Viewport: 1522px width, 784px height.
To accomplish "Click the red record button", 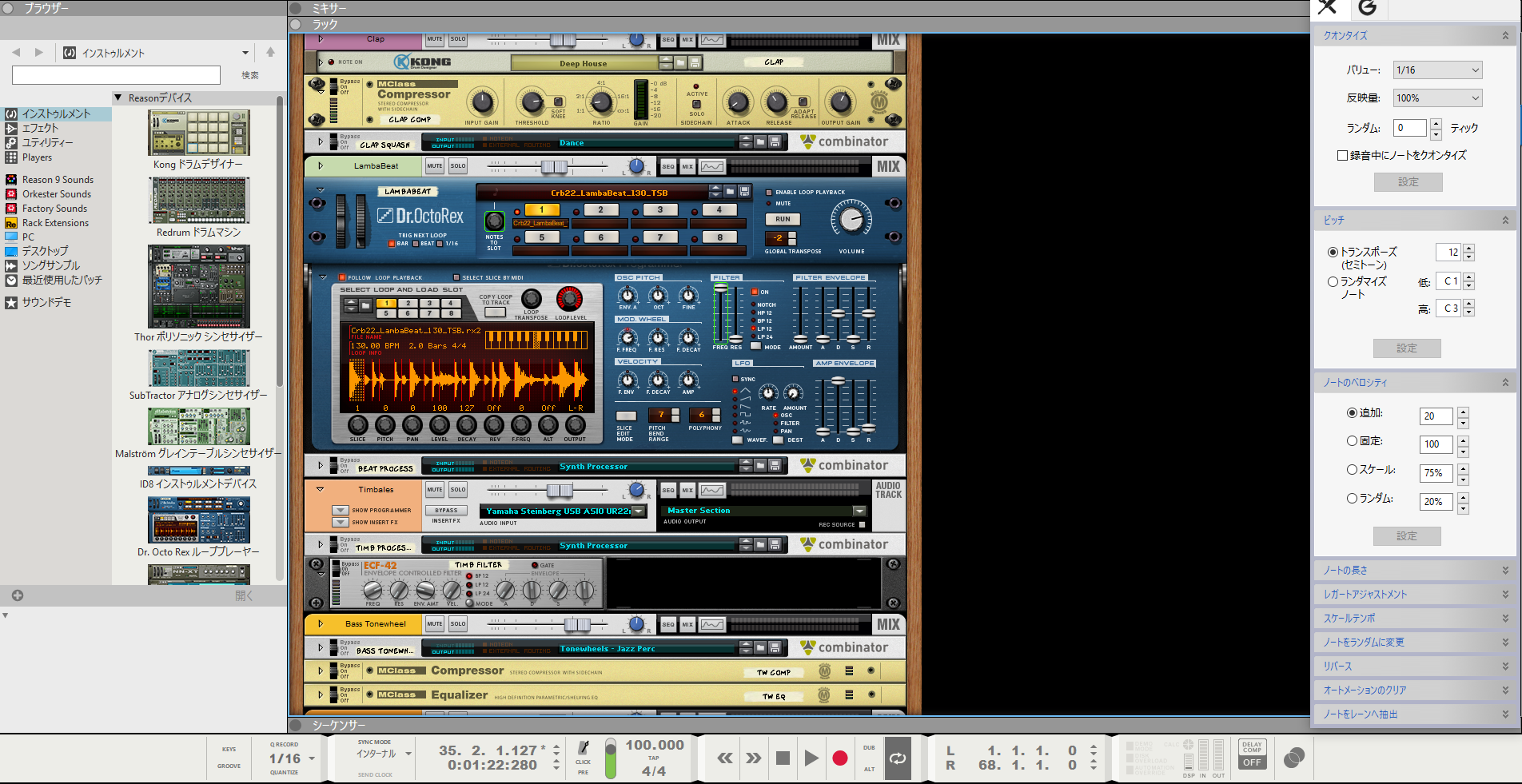I will tap(840, 758).
